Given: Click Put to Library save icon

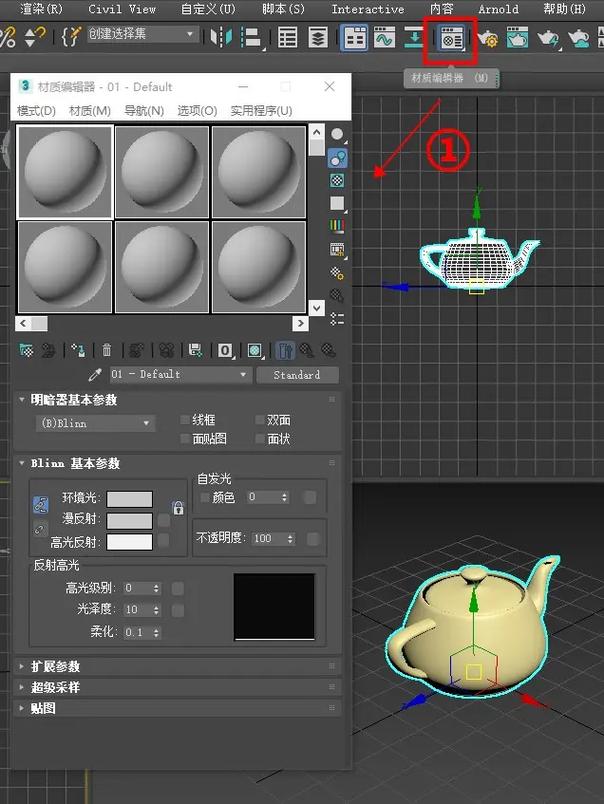Looking at the screenshot, I should pos(195,350).
